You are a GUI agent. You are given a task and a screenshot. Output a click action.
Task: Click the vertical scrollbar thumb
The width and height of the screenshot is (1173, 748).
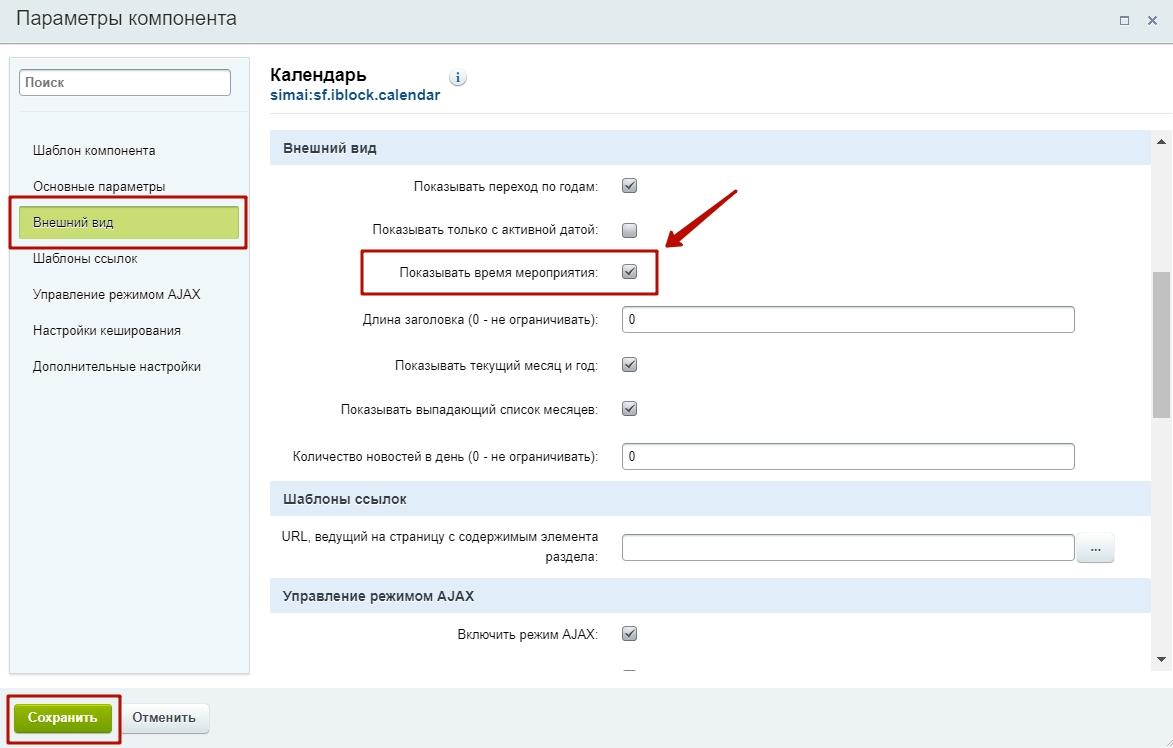1161,343
